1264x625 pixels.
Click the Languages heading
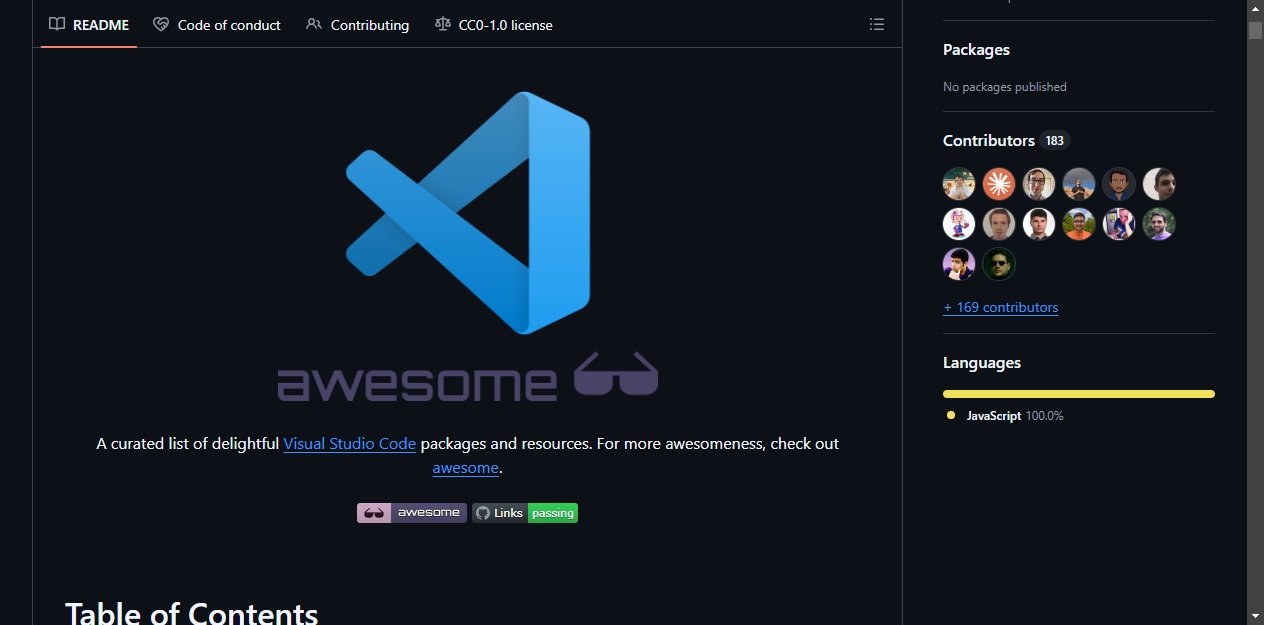coord(982,363)
